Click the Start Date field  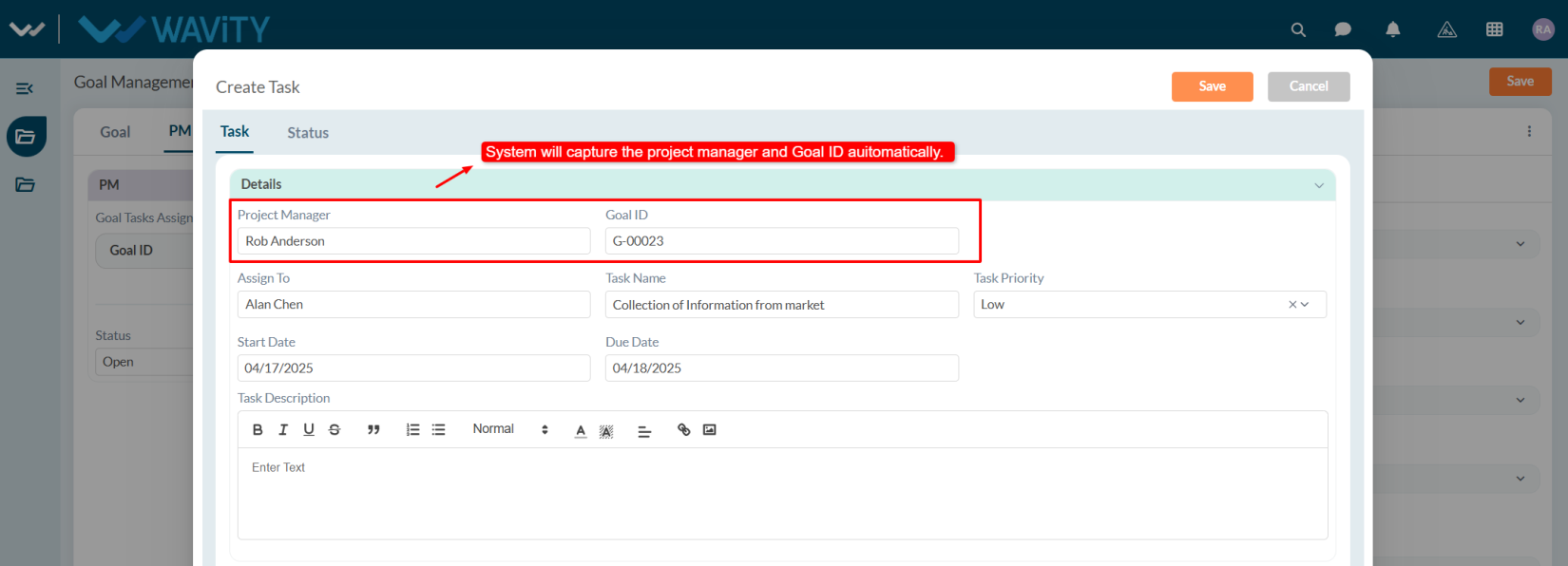pos(413,368)
